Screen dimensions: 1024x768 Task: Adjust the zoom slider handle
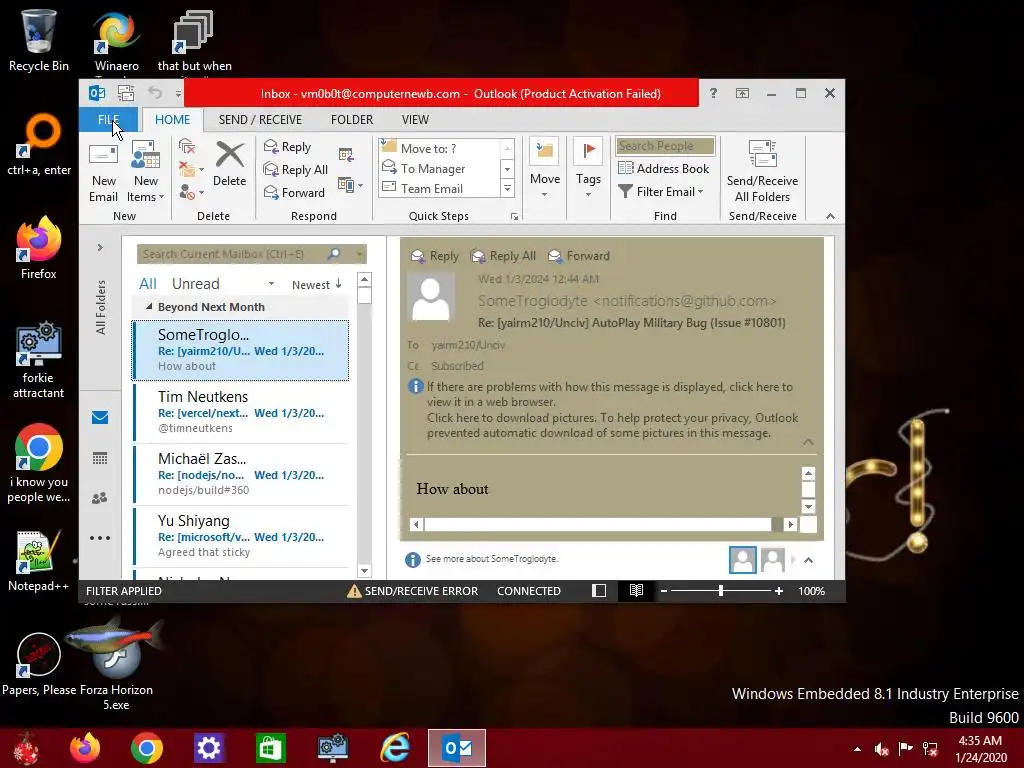pos(720,591)
